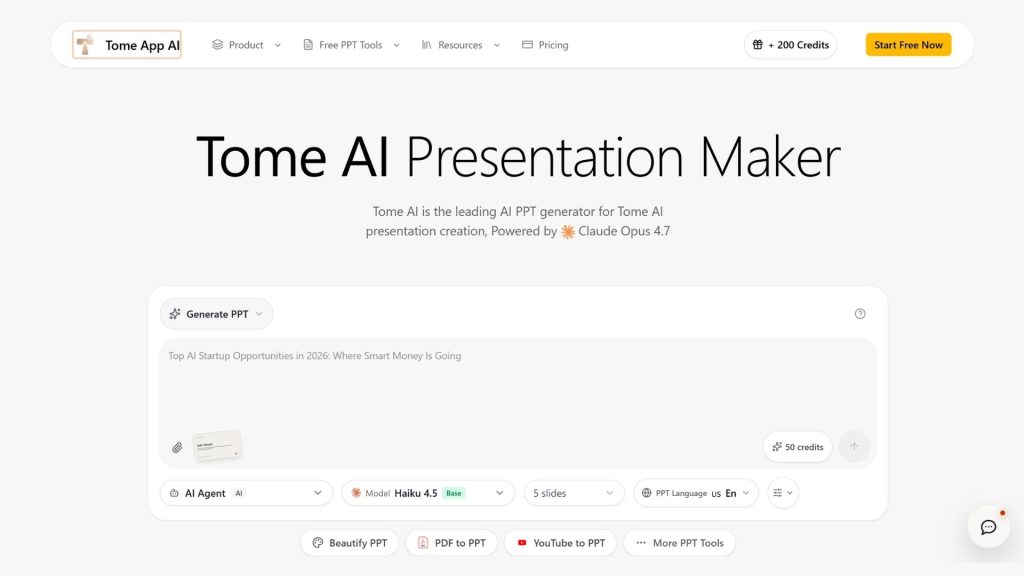Click the PDF to PPT button
Viewport: 1024px width, 576px height.
(x=451, y=543)
